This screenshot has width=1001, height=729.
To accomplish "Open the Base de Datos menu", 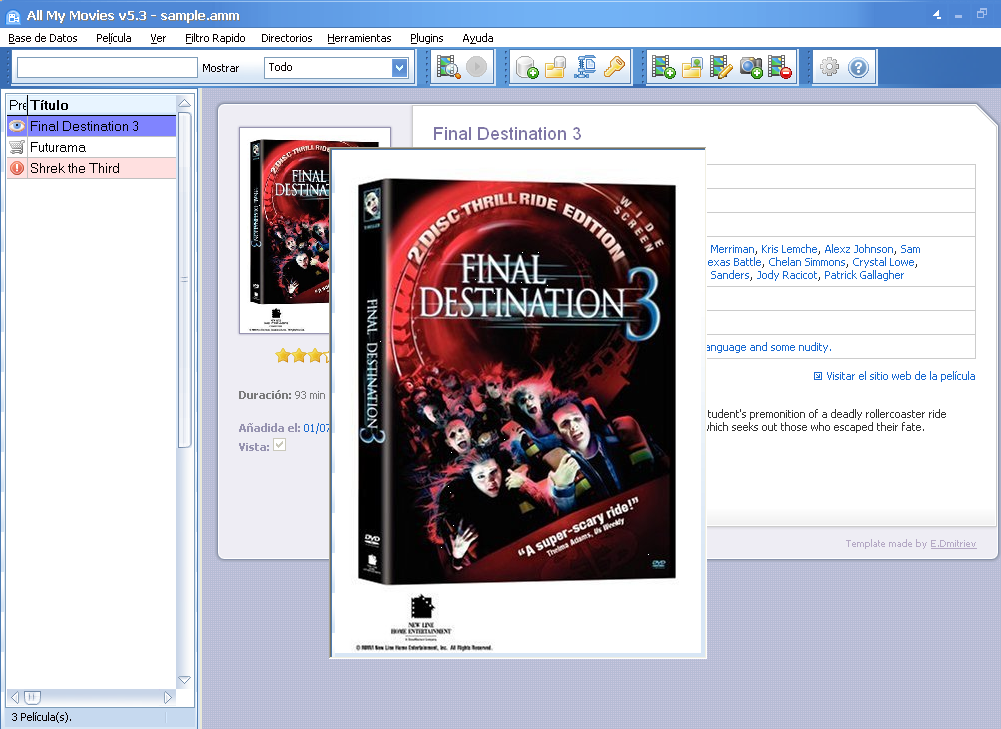I will pyautogui.click(x=43, y=38).
